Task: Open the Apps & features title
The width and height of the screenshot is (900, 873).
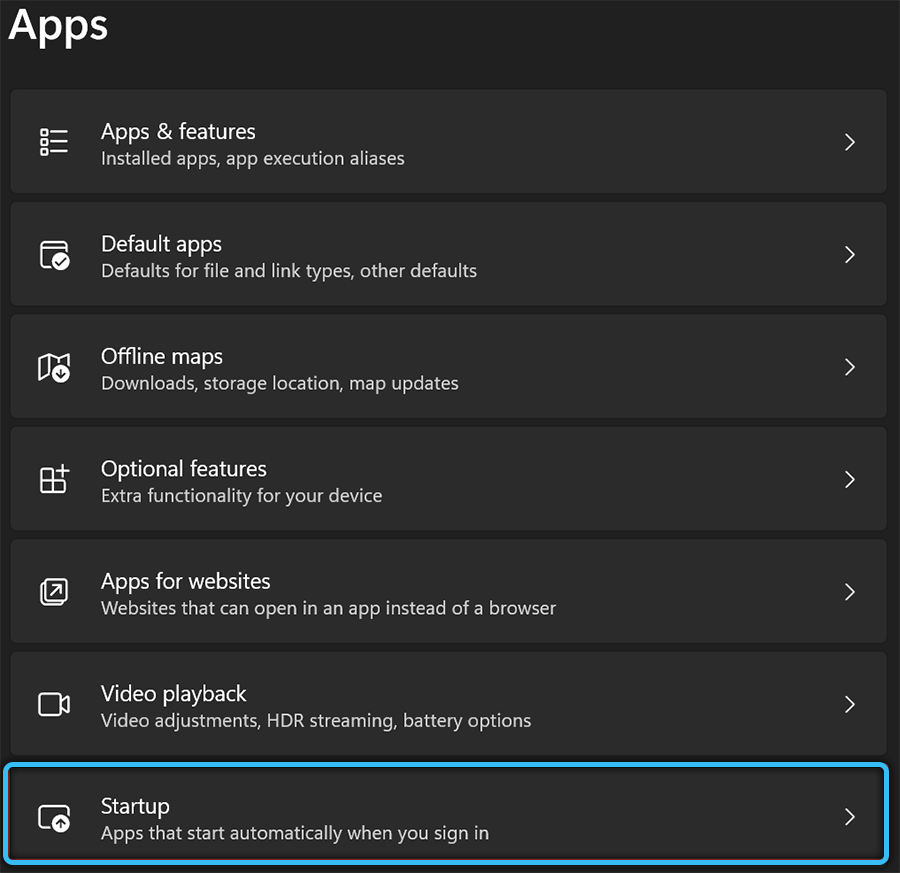Action: pyautogui.click(x=178, y=132)
